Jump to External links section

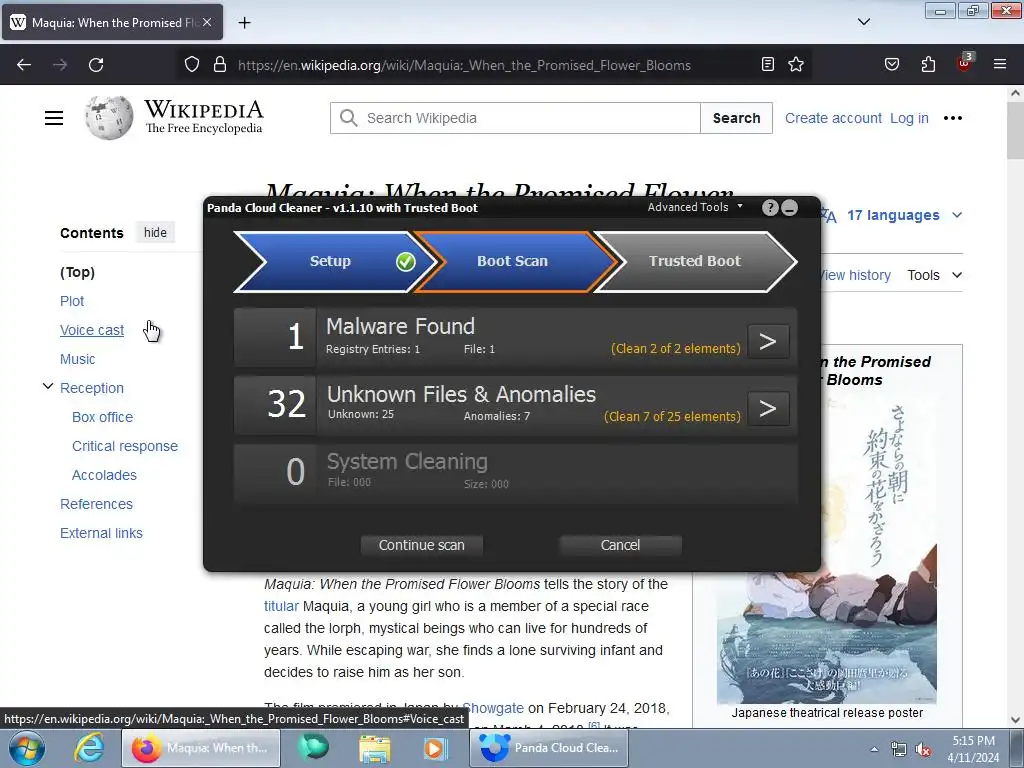(x=101, y=533)
